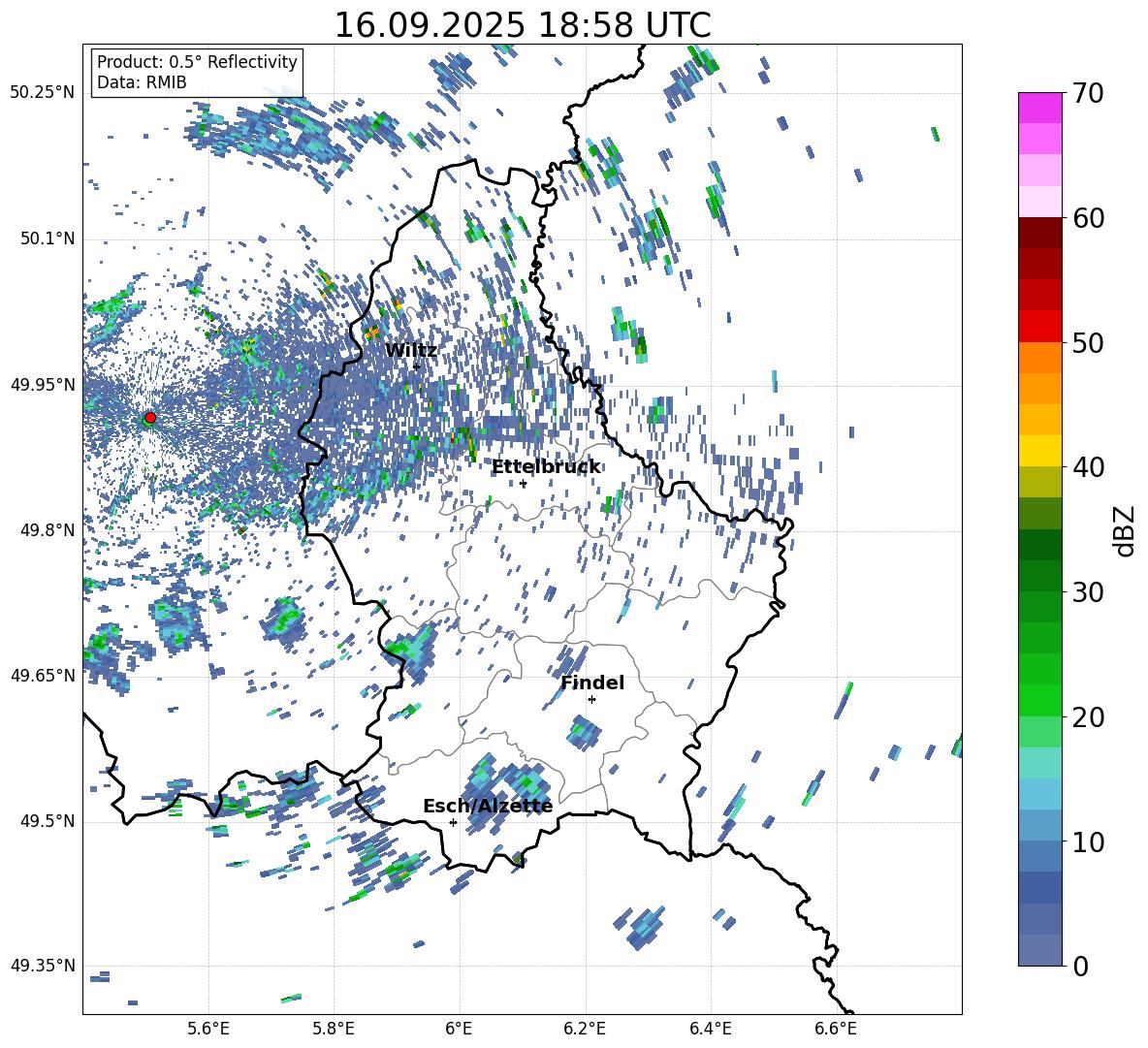Click the 20 value on the colorbar
The image size is (1148, 1048).
(1088, 717)
